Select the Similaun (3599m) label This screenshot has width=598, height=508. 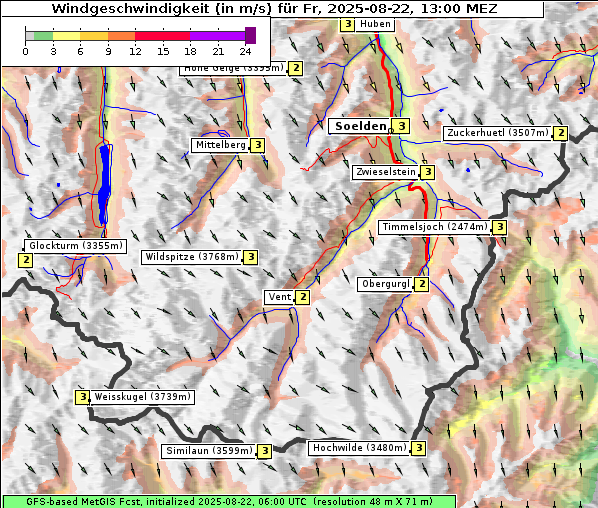209,451
